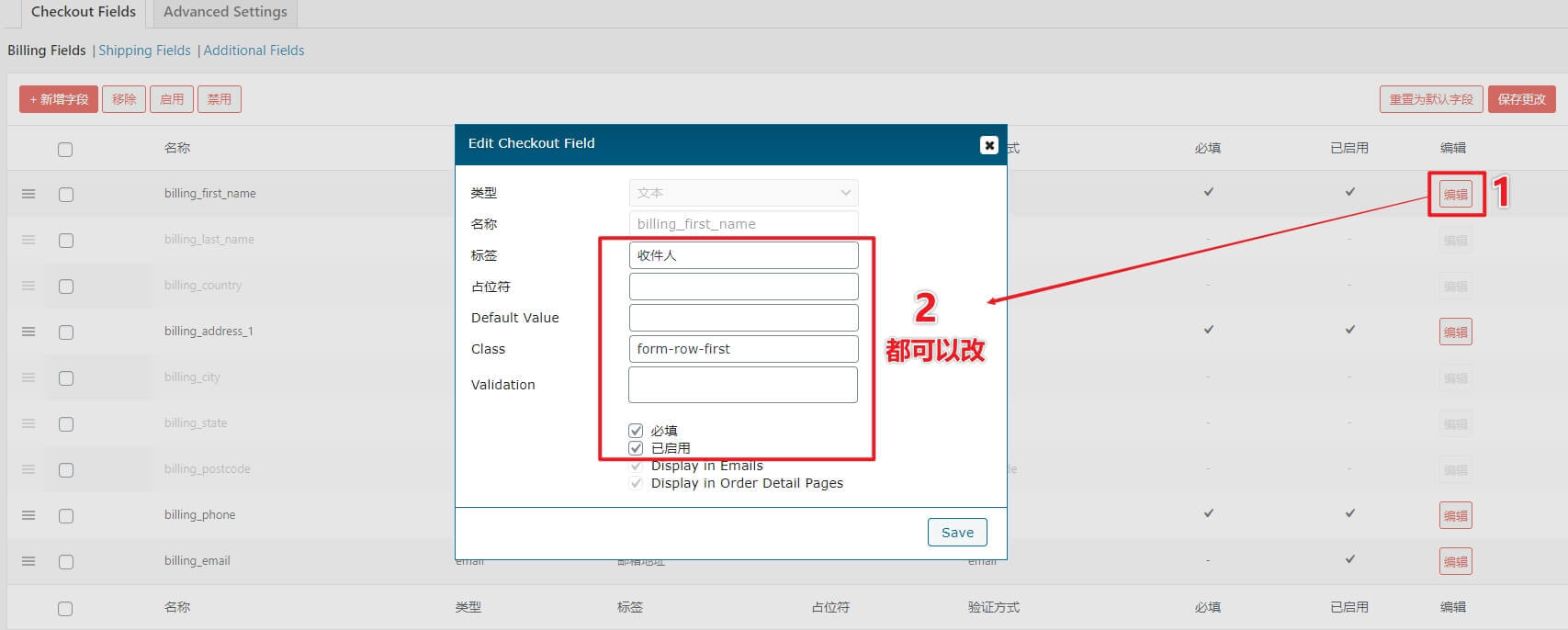This screenshot has width=1568, height=630.
Task: Click the 占位符 placeholder input field
Action: point(744,287)
